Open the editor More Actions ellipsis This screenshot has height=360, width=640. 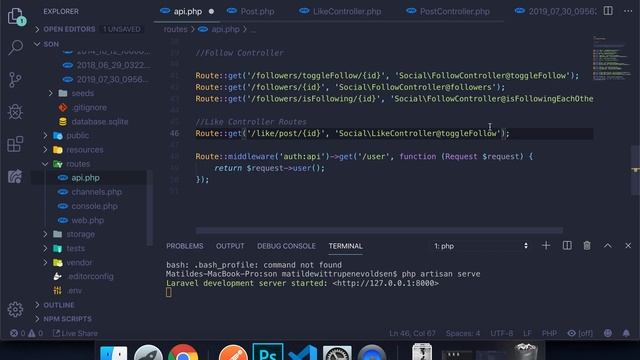[628, 11]
